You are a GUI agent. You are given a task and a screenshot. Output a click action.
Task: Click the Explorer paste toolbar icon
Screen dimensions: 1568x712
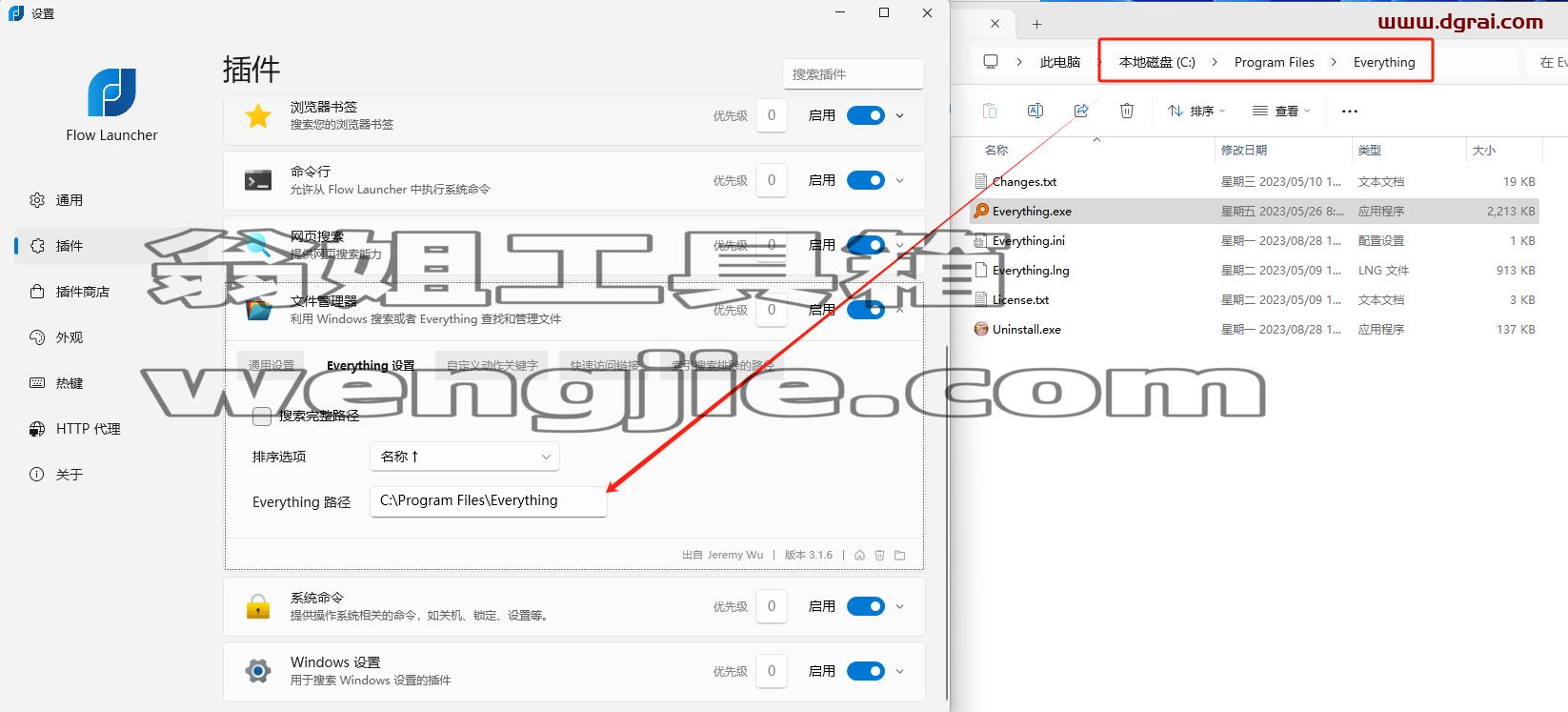point(990,111)
